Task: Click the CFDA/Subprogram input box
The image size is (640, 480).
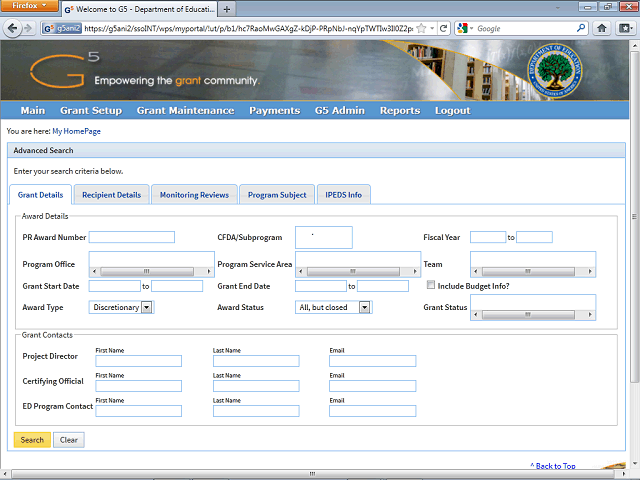Action: coord(324,237)
